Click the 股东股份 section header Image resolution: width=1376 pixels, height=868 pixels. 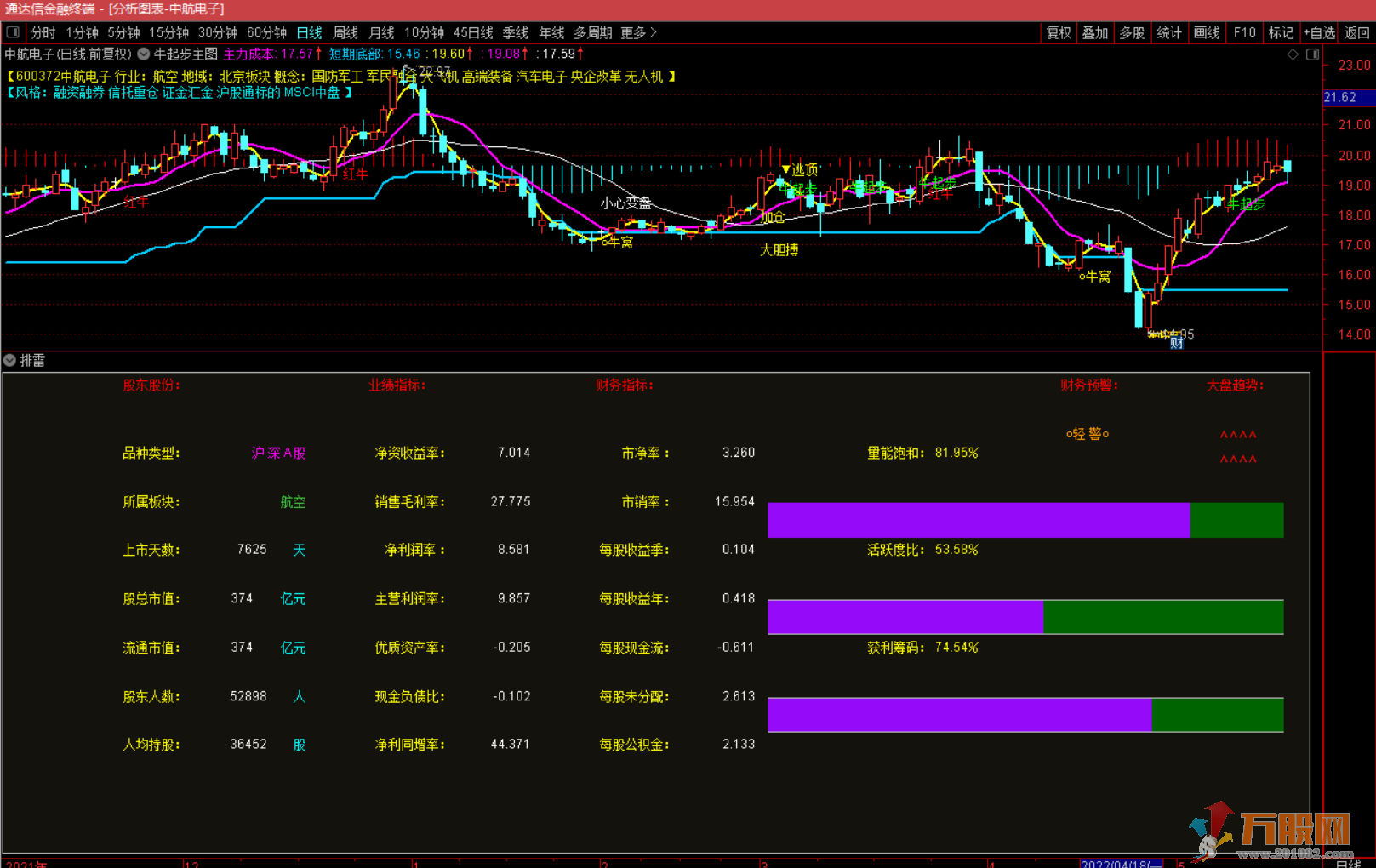[x=151, y=385]
